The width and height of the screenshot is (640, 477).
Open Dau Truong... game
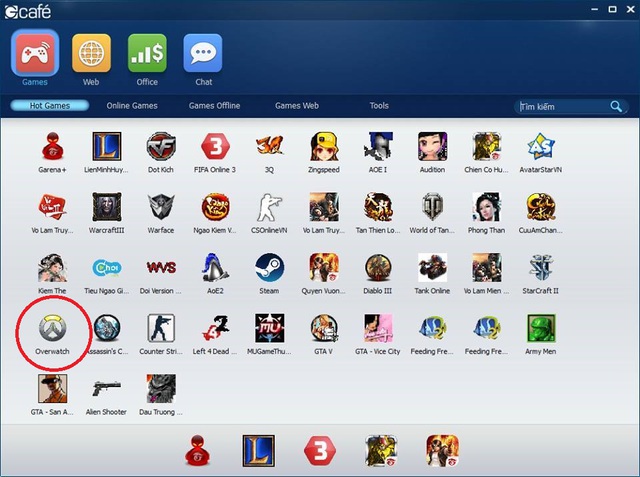[161, 395]
